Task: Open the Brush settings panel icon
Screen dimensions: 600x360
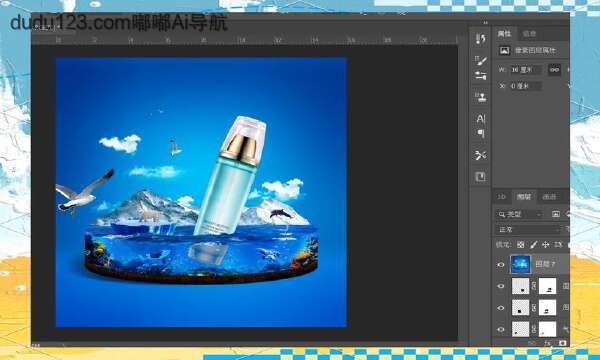Action: point(481,60)
